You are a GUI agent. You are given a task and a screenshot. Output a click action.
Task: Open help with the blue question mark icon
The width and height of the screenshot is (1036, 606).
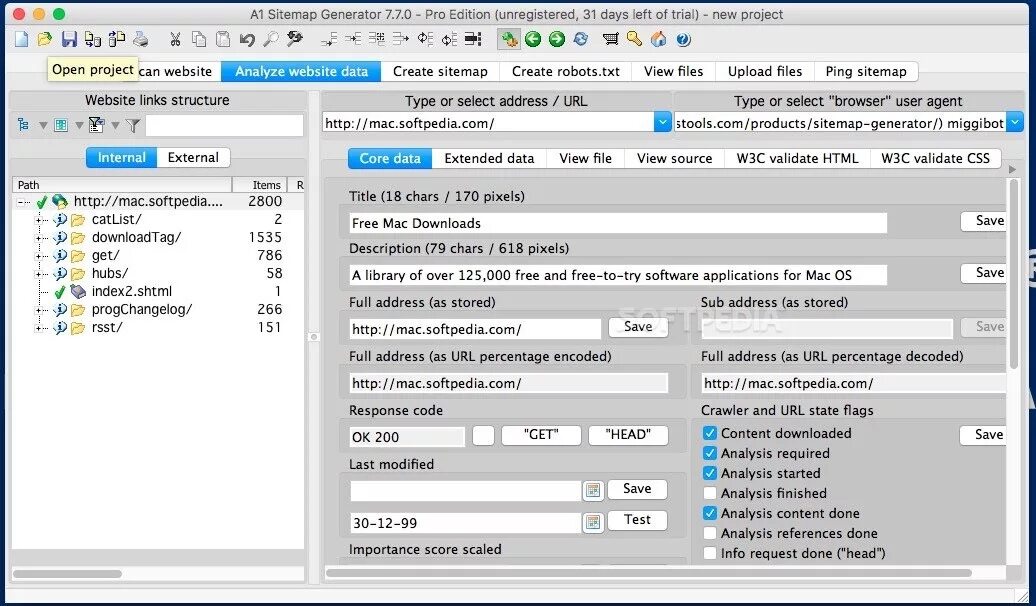pyautogui.click(x=683, y=40)
